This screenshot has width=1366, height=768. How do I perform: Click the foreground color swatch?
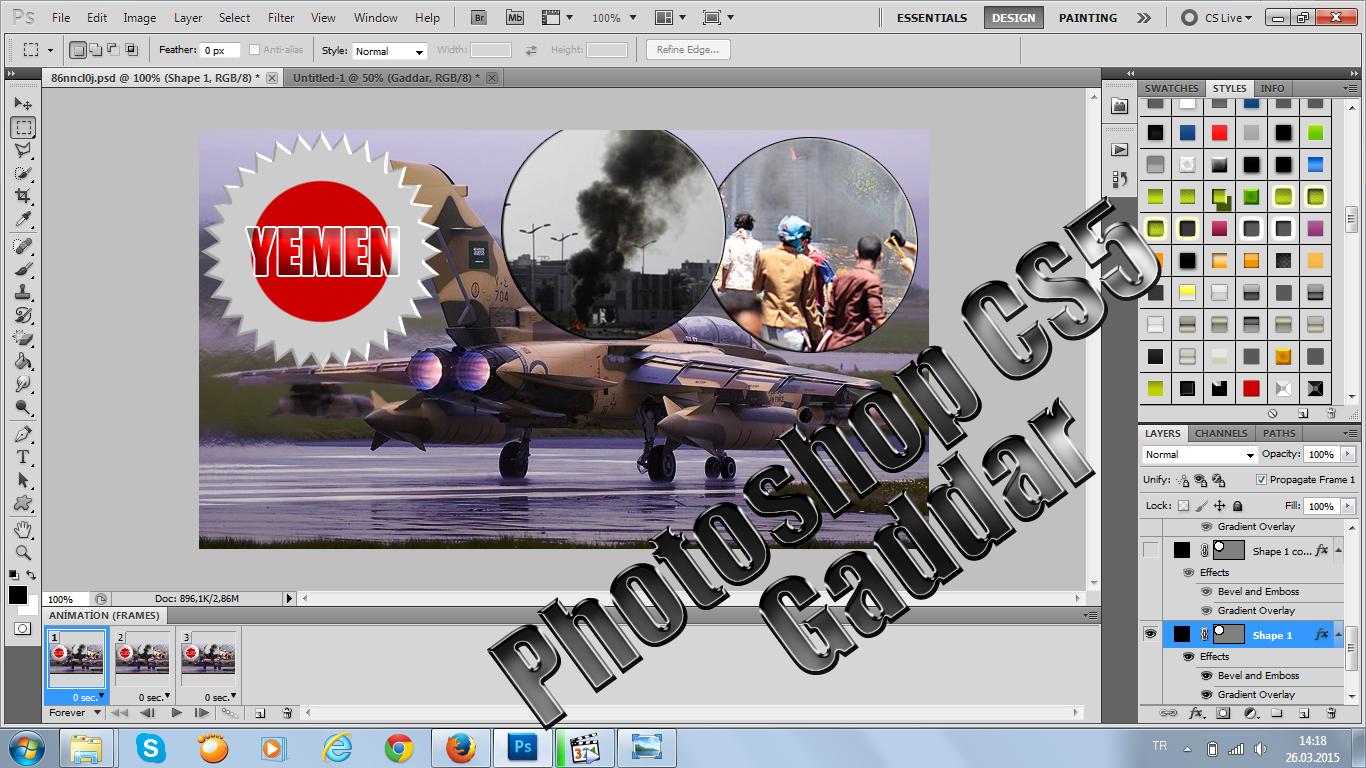[x=18, y=595]
